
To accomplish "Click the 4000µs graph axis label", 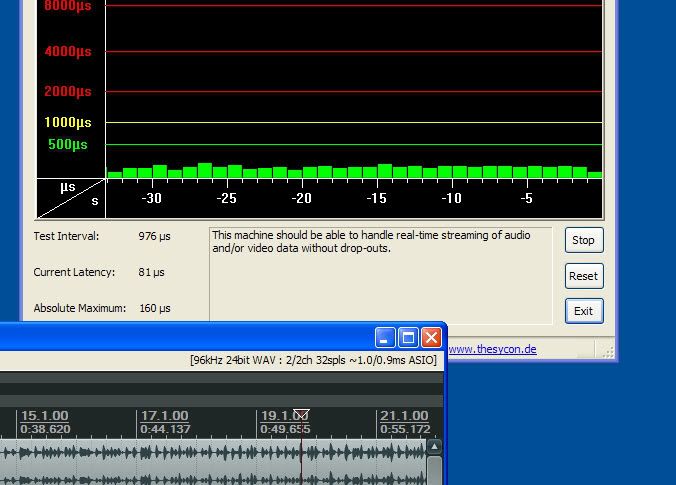I will 68,52.
